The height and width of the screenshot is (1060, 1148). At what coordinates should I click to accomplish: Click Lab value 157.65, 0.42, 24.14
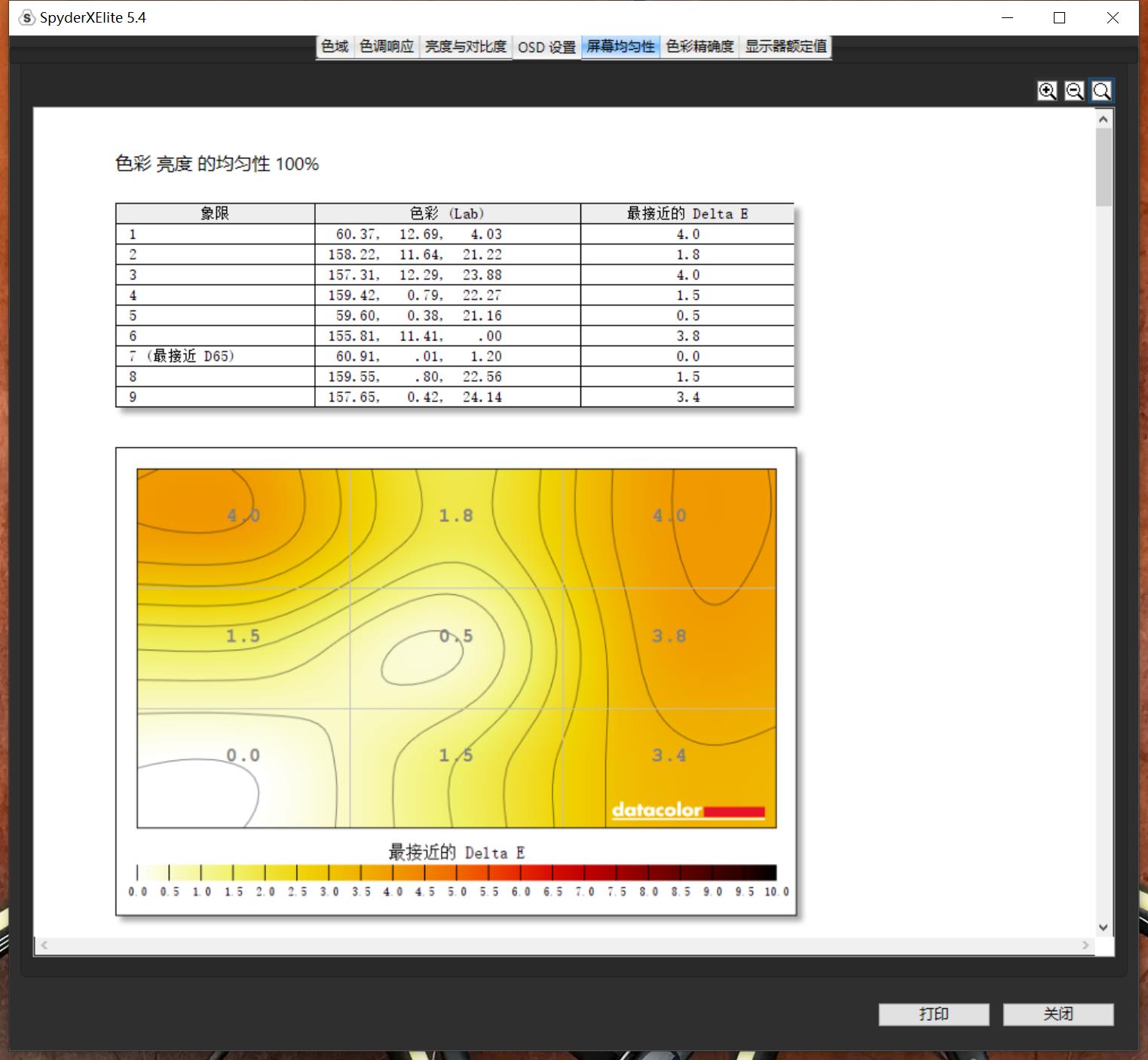(415, 397)
